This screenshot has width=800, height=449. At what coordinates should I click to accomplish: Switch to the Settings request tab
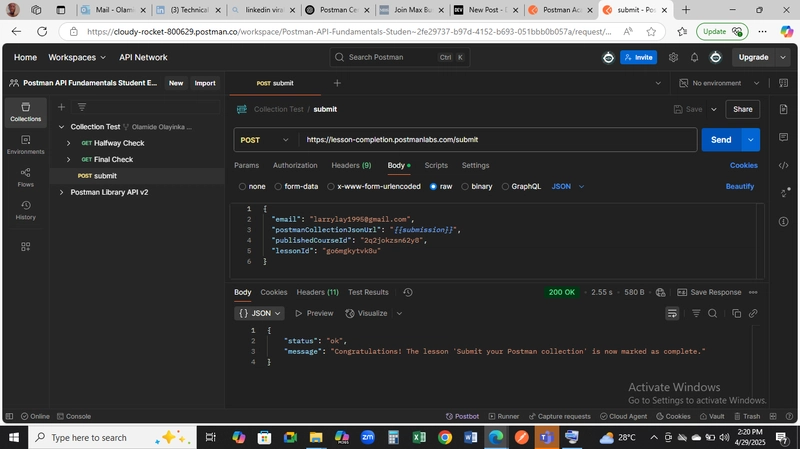(475, 165)
